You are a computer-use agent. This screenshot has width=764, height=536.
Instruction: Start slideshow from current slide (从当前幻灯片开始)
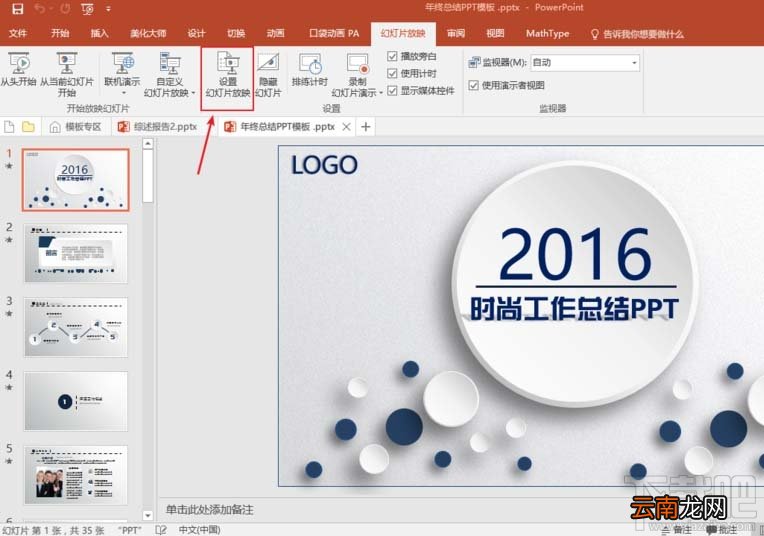tap(66, 75)
